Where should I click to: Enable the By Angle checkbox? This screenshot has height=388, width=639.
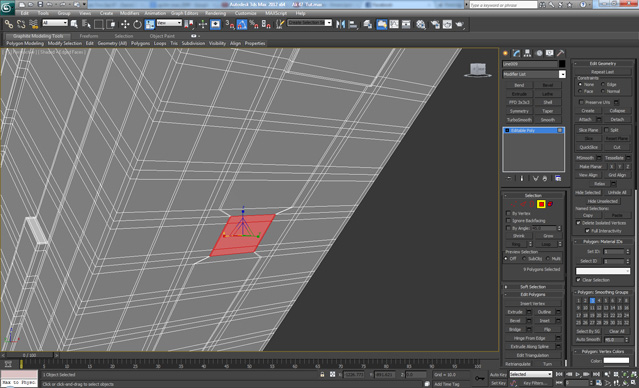click(x=508, y=228)
